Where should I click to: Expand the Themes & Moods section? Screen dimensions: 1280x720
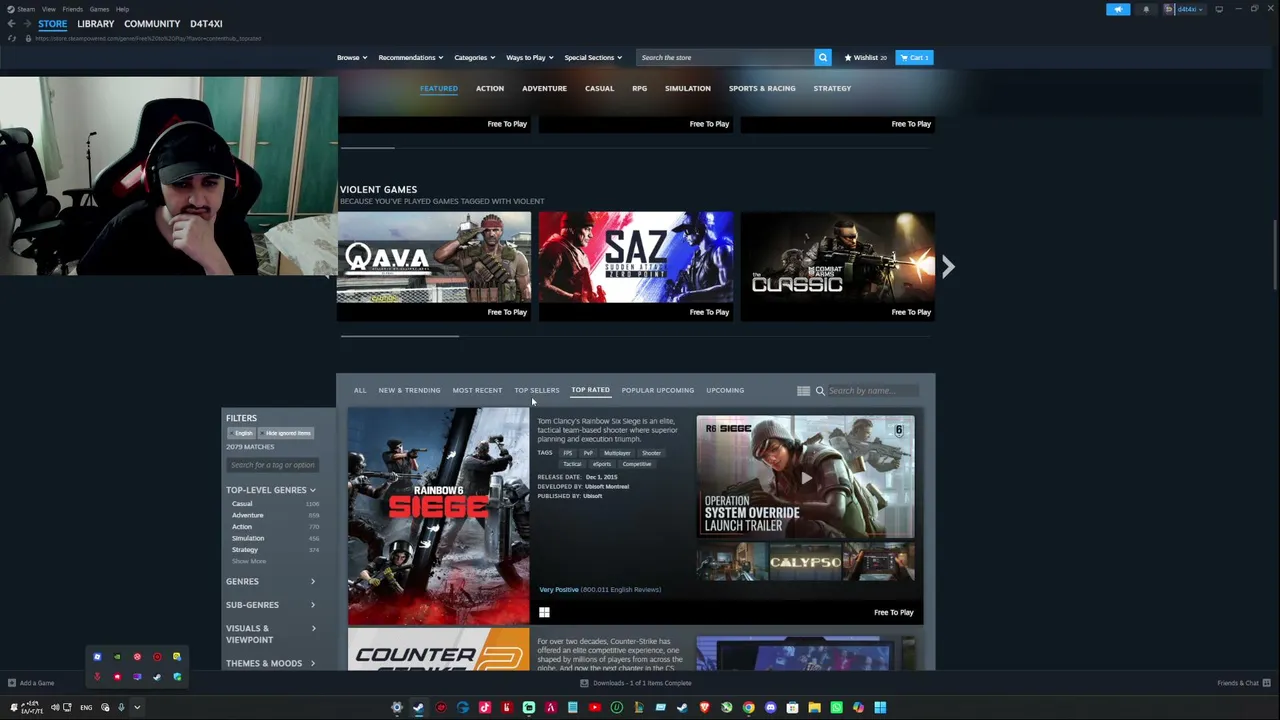(271, 663)
